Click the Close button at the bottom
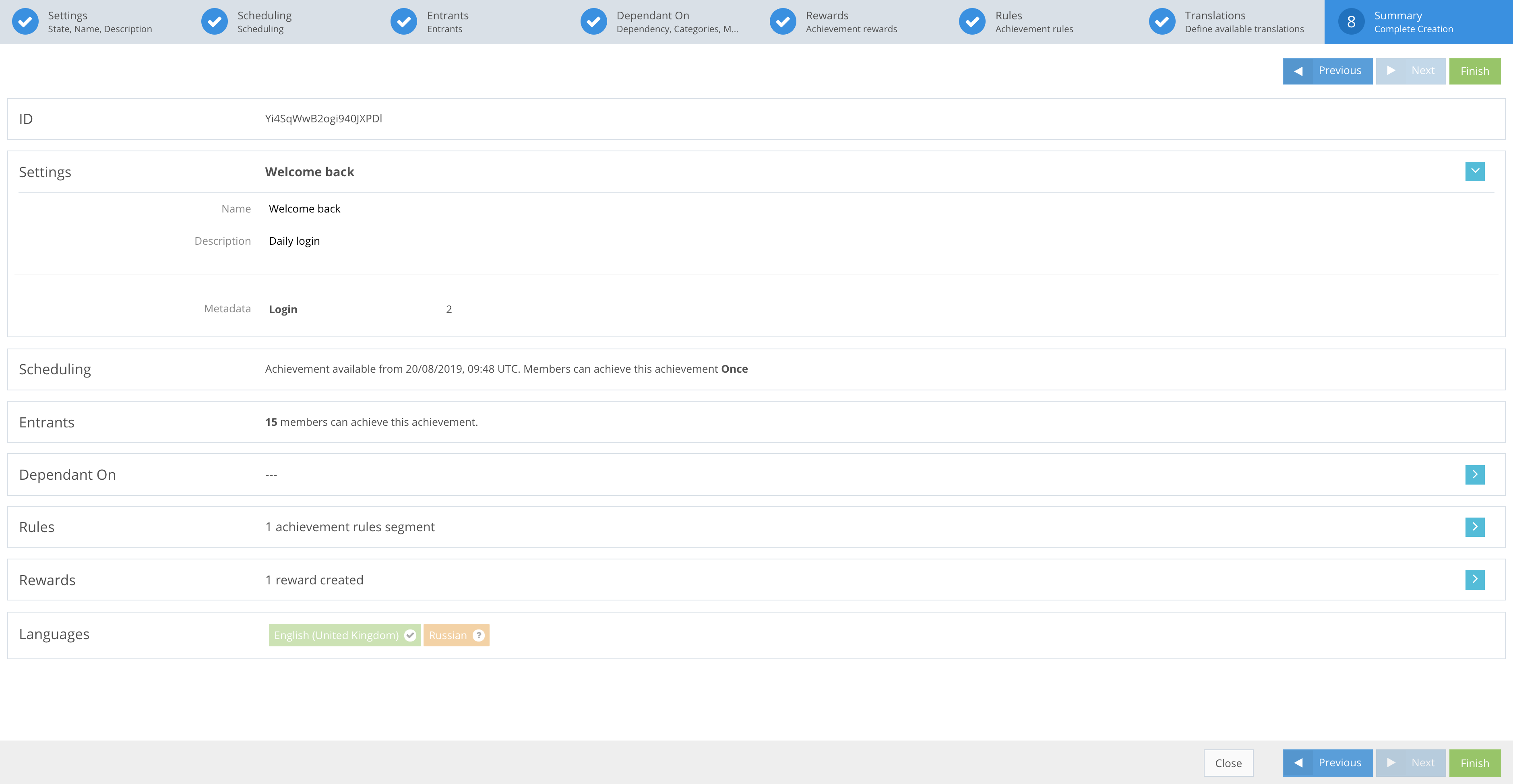 1228,763
